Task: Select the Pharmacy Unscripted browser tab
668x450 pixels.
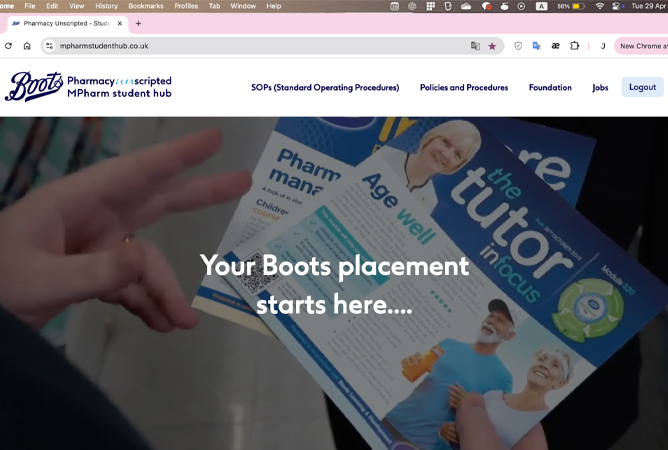Action: tap(66, 23)
